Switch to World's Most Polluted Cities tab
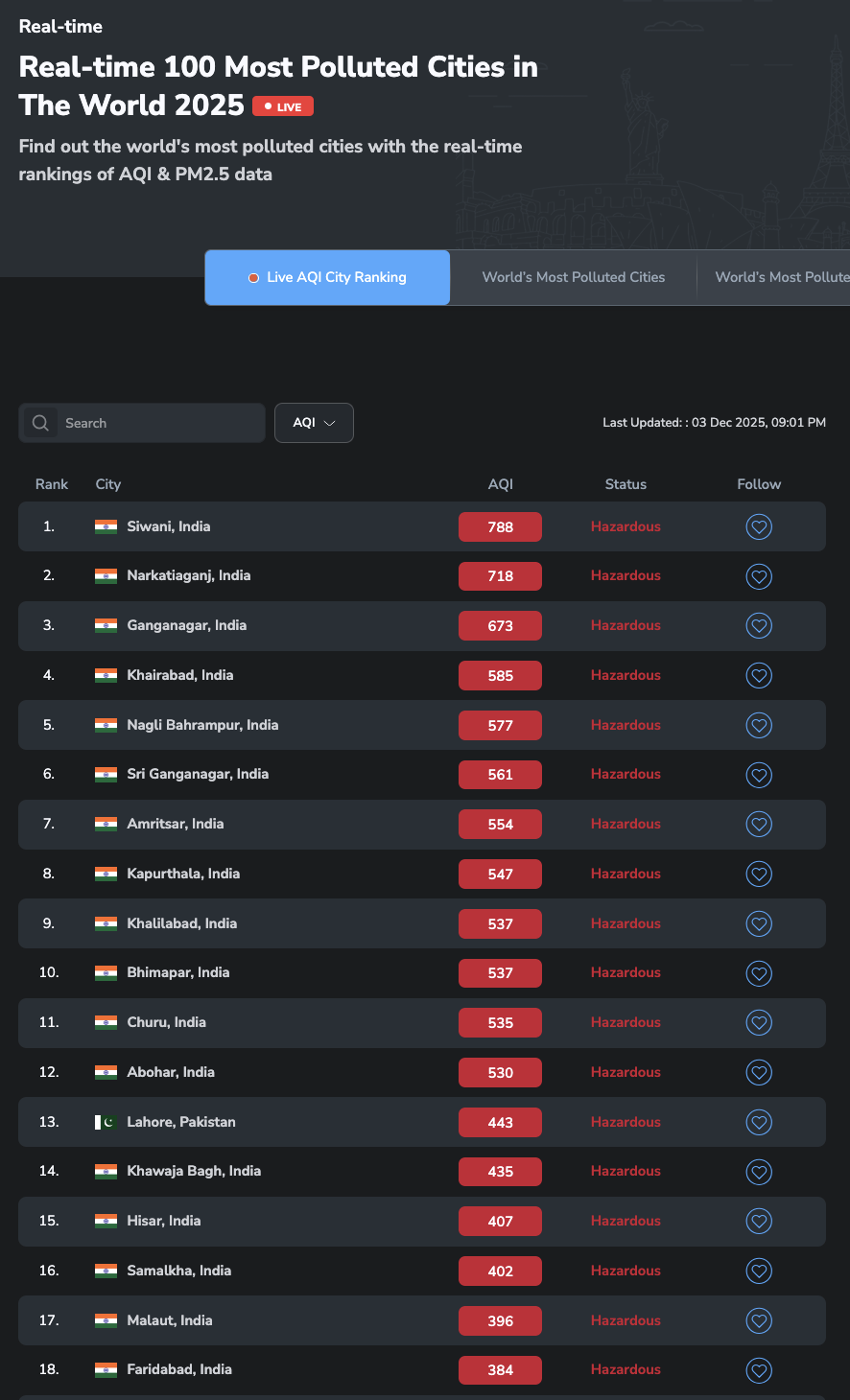This screenshot has height=1400, width=850. coord(573,277)
